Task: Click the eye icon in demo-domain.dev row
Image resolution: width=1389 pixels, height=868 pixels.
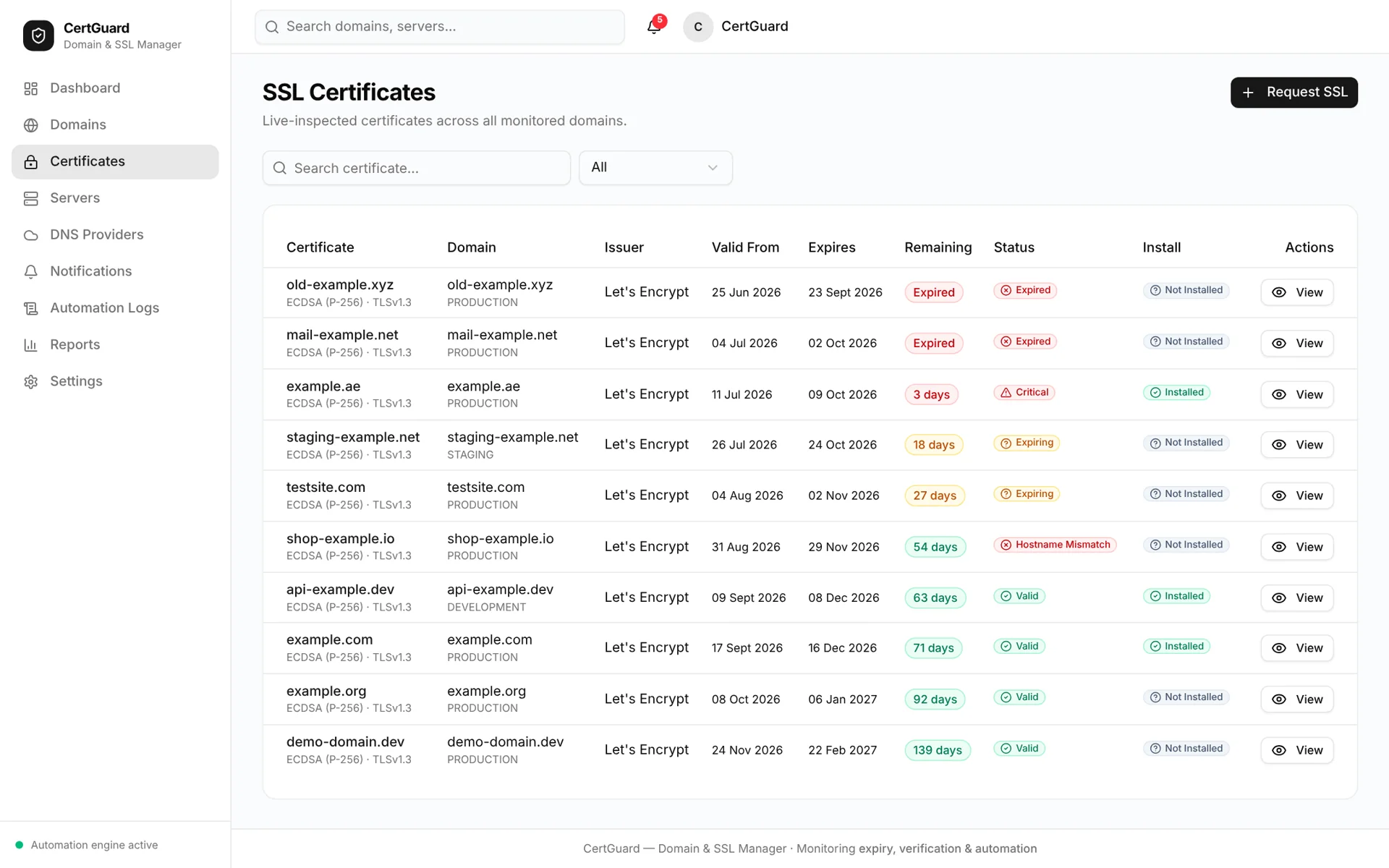Action: (x=1279, y=750)
